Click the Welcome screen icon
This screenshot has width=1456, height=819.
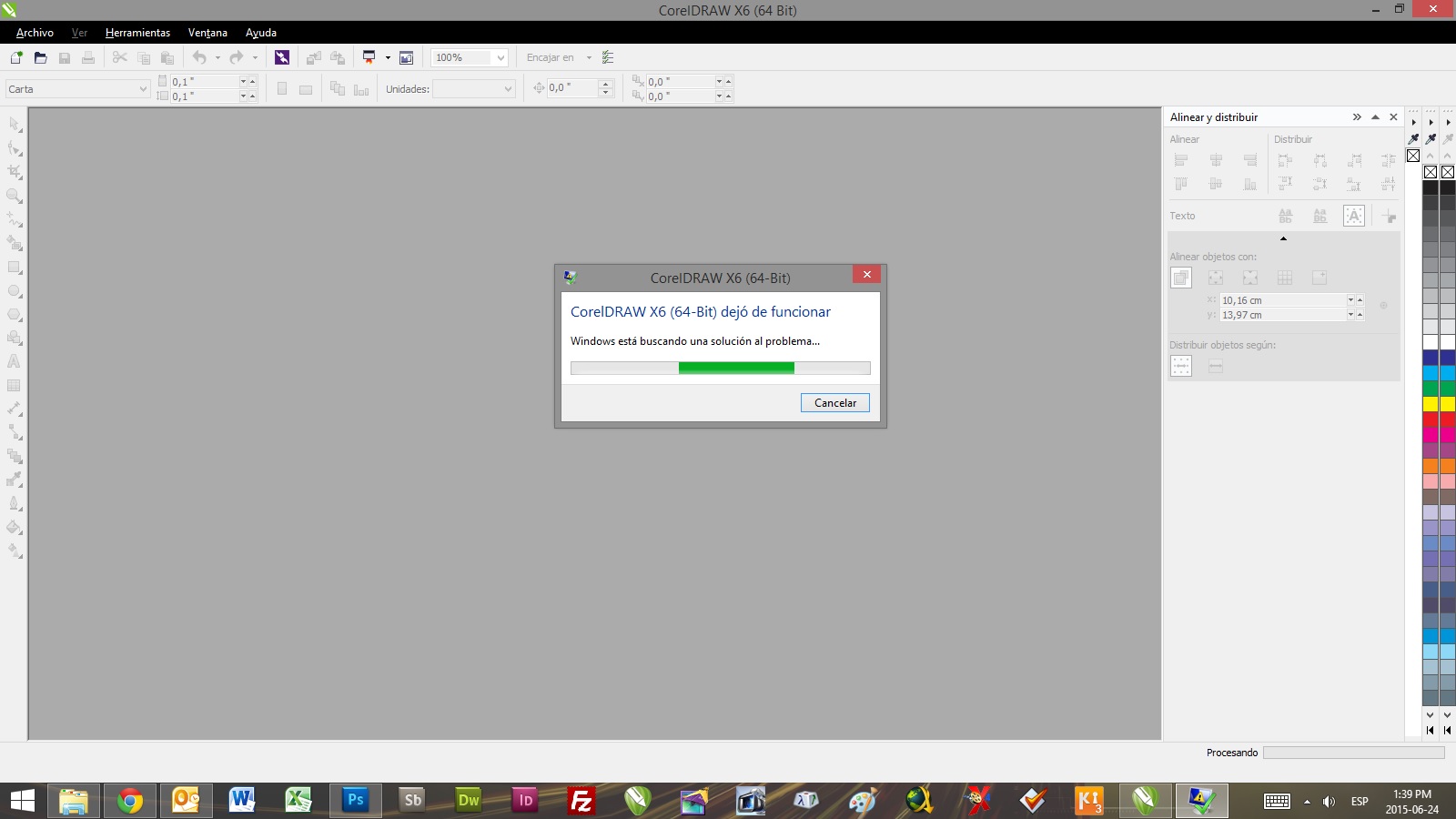click(407, 57)
